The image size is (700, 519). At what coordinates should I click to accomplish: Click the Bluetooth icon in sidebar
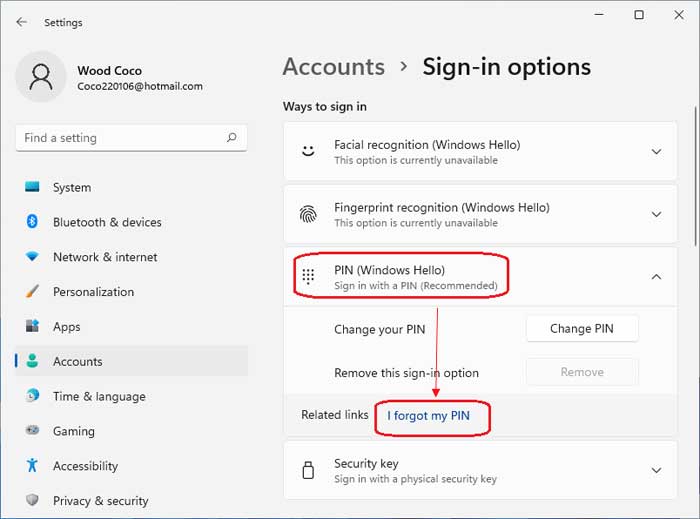pyautogui.click(x=32, y=221)
